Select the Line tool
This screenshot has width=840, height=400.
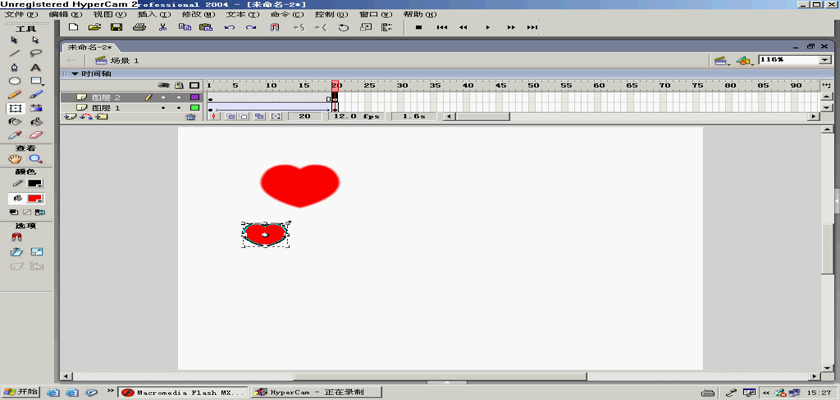click(x=14, y=53)
